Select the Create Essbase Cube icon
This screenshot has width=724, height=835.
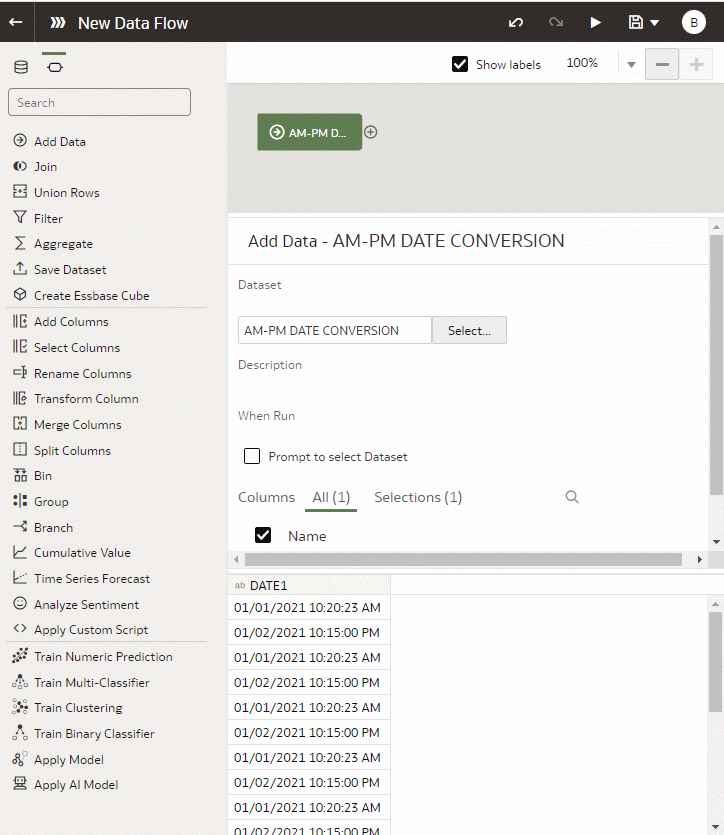[20, 294]
